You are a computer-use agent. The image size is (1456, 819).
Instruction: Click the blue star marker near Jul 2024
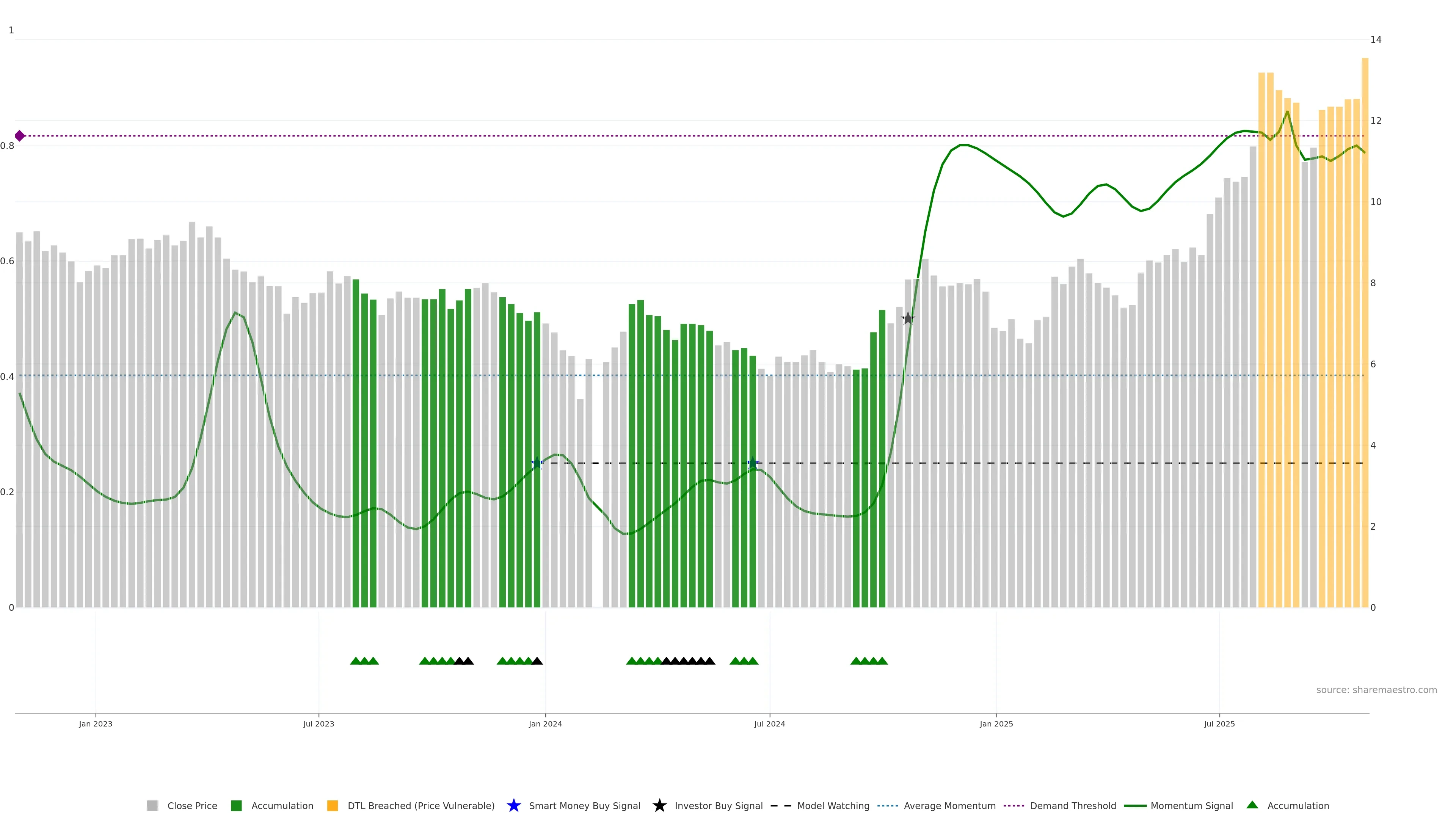[x=752, y=463]
